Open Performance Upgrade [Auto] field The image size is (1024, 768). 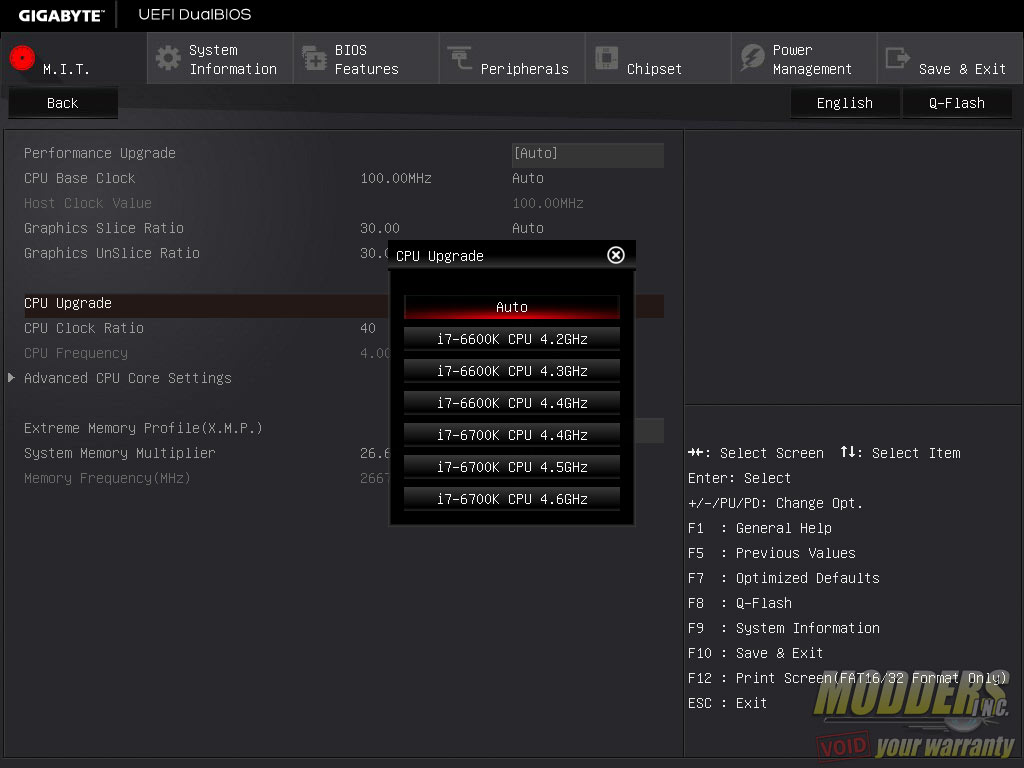click(588, 153)
